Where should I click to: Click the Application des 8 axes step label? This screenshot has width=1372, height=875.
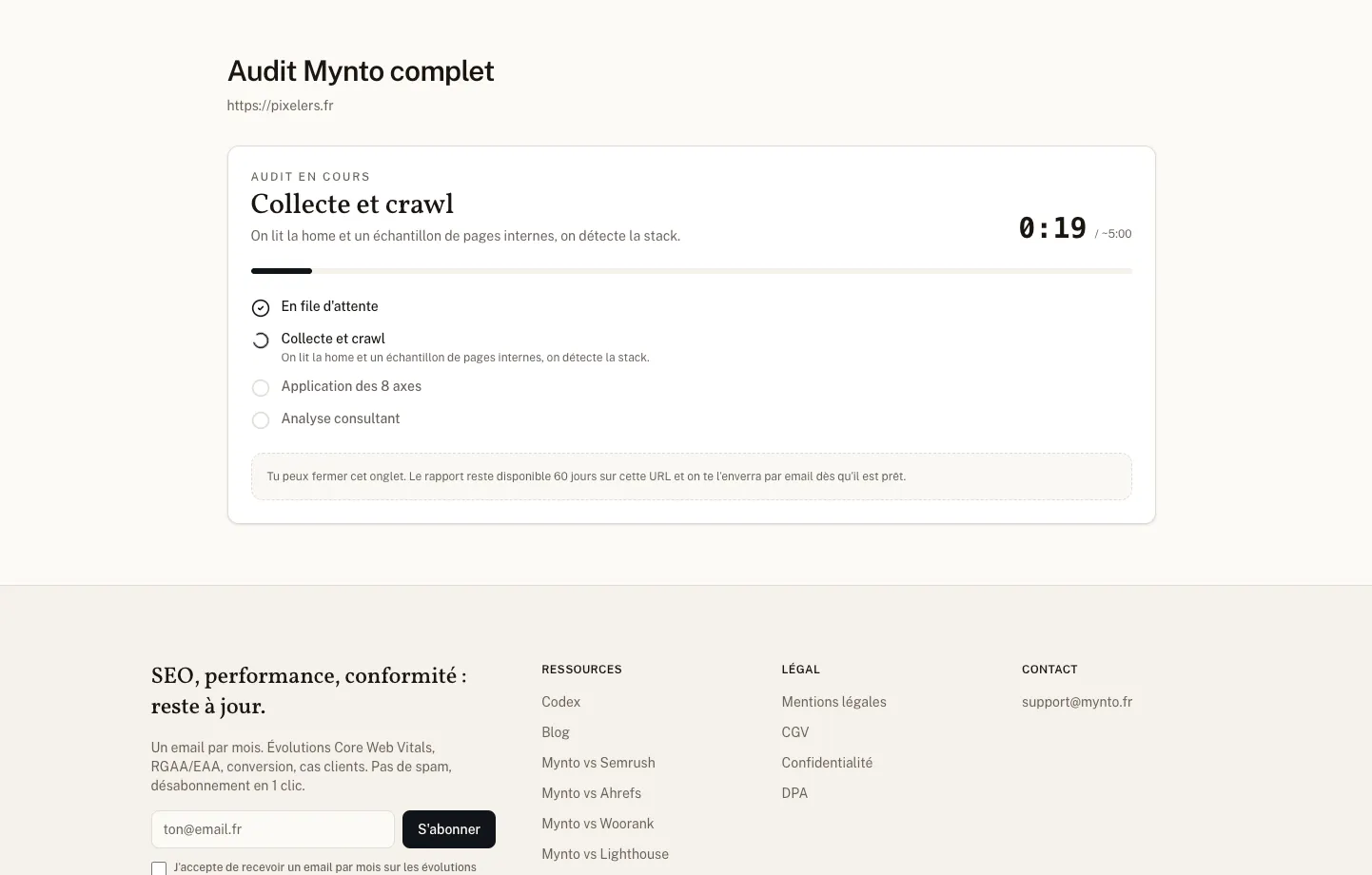tap(351, 386)
